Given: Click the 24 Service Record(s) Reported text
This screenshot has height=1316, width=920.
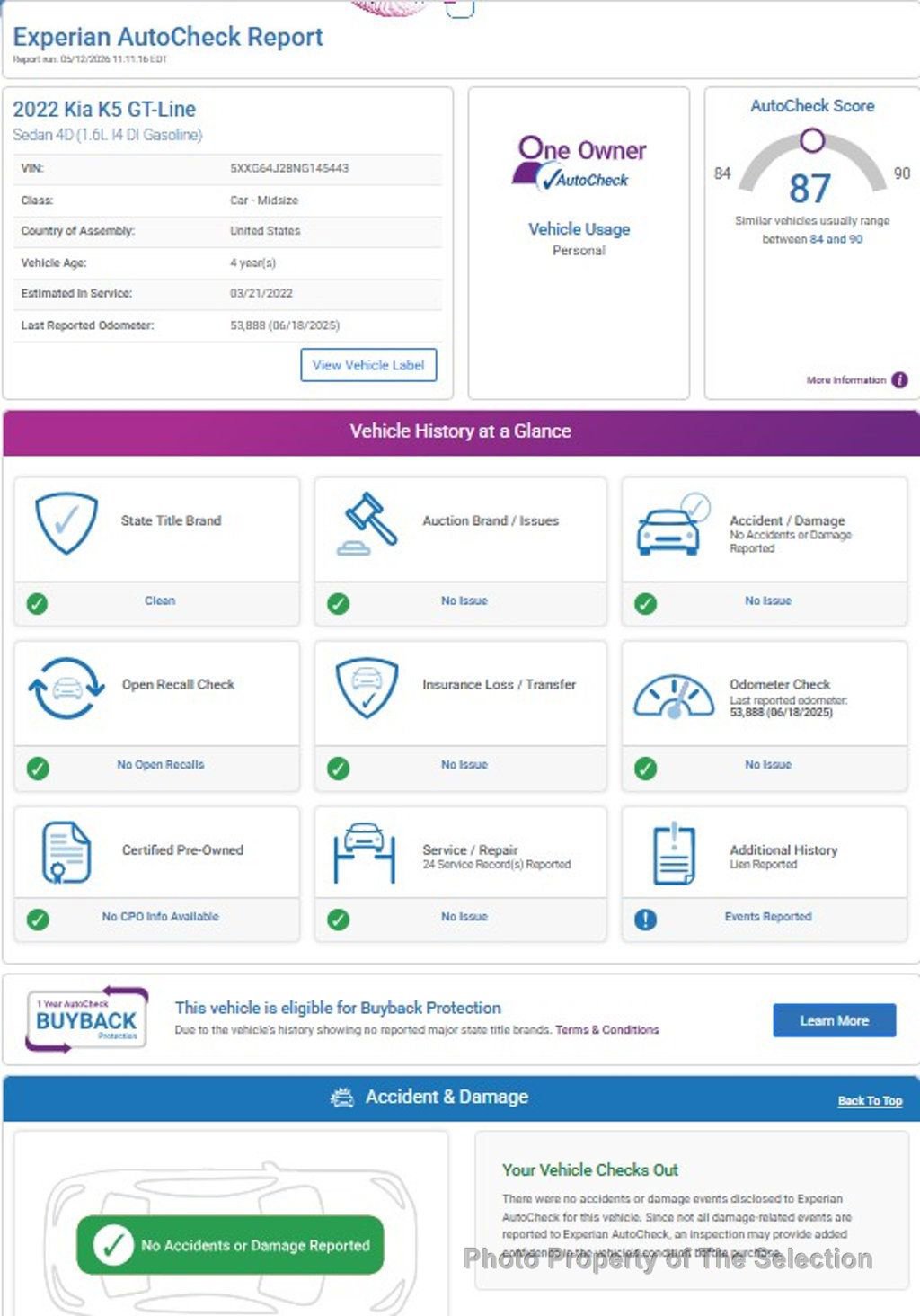Looking at the screenshot, I should pos(497,865).
